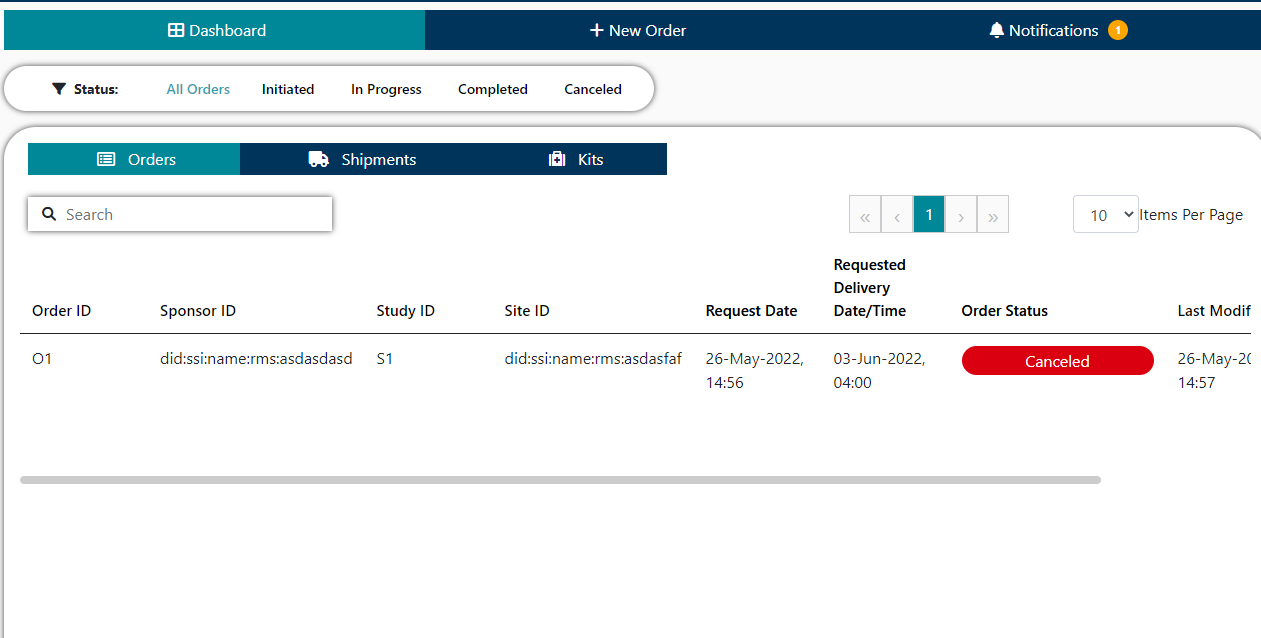Click the last-page double-chevron control
Screen dimensions: 1261x638
992,214
